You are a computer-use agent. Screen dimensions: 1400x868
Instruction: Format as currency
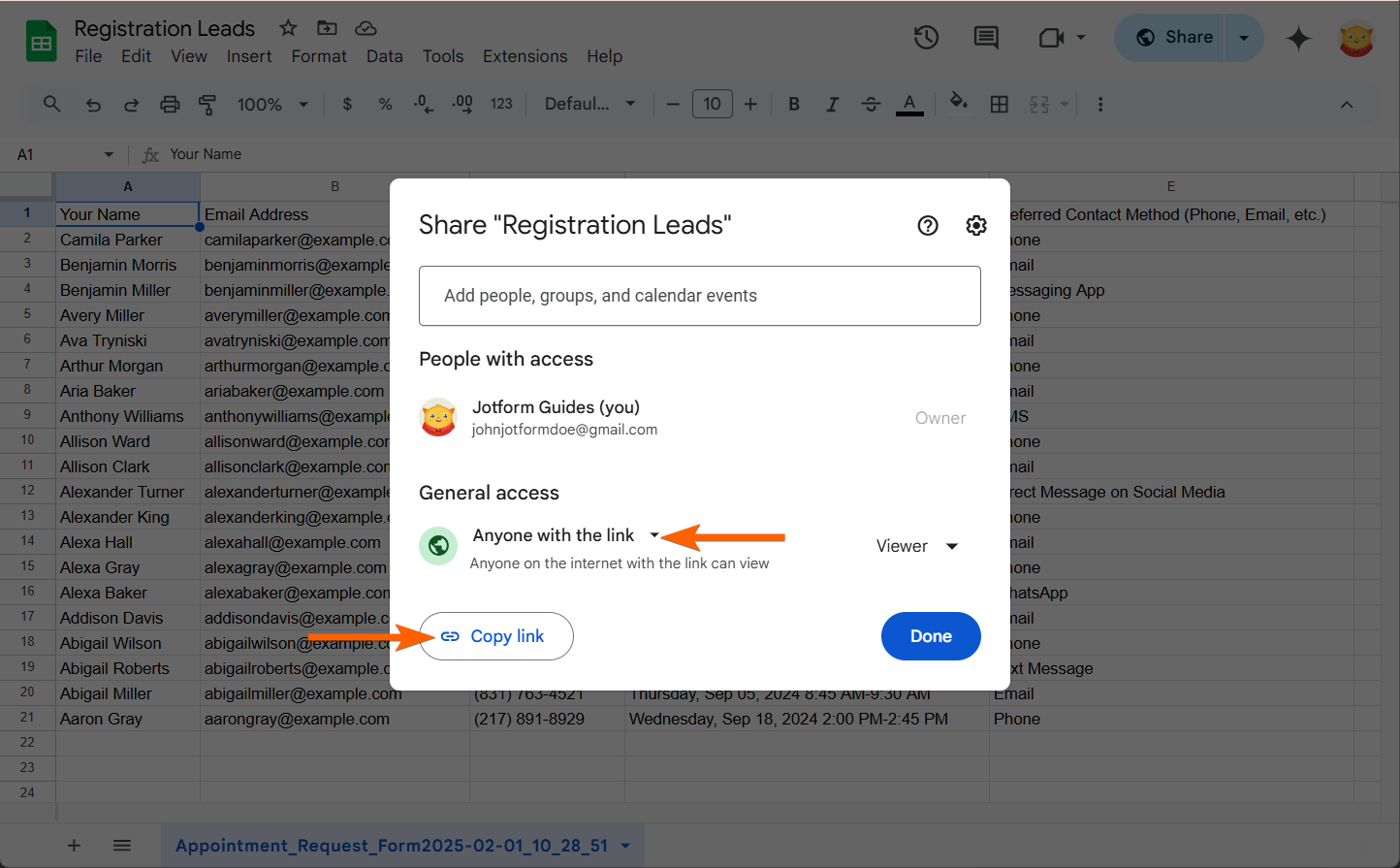pyautogui.click(x=347, y=105)
